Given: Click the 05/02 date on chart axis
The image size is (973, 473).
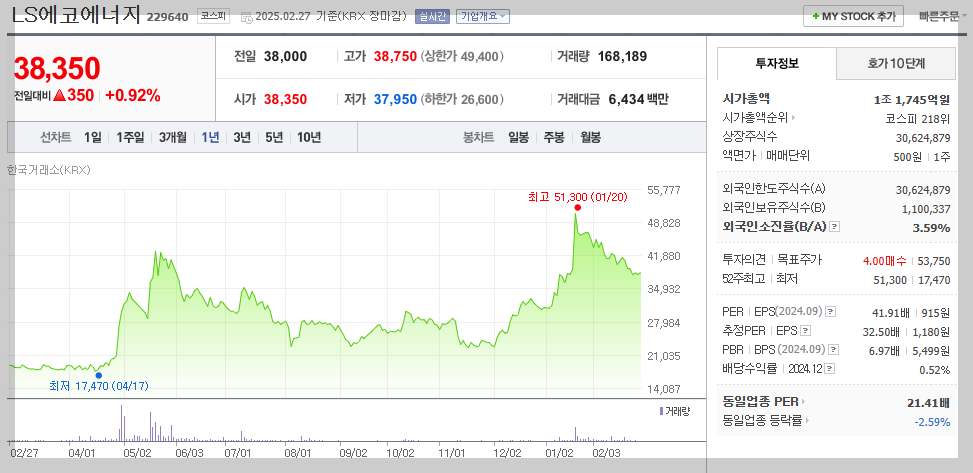Looking at the screenshot, I should 138,453.
